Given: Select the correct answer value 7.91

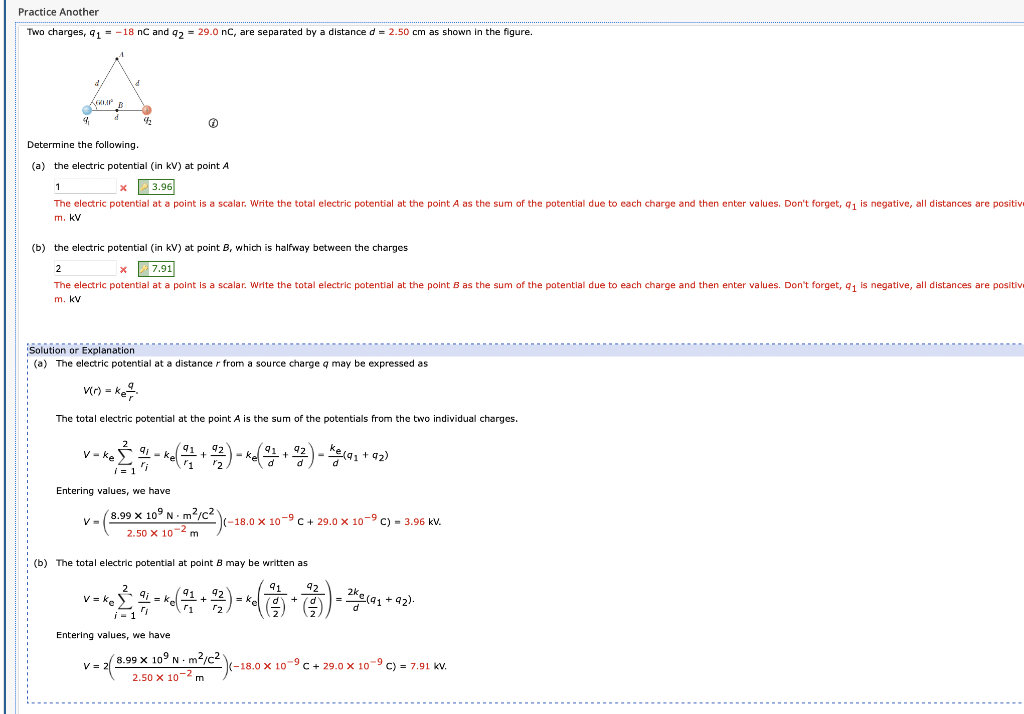Looking at the screenshot, I should coord(162,268).
